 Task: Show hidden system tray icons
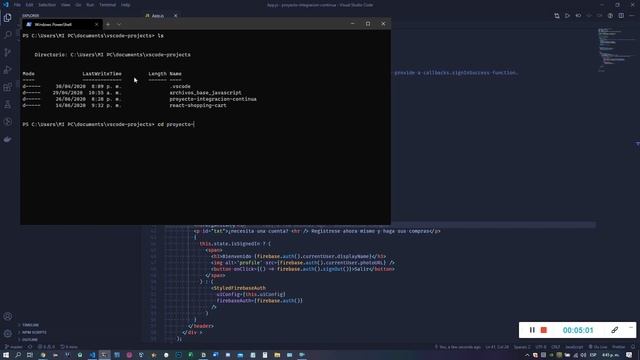[x=527, y=355]
